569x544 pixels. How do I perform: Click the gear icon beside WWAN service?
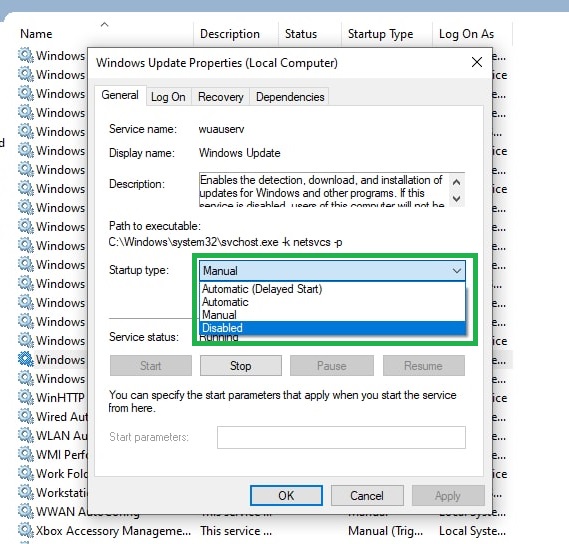tap(26, 511)
